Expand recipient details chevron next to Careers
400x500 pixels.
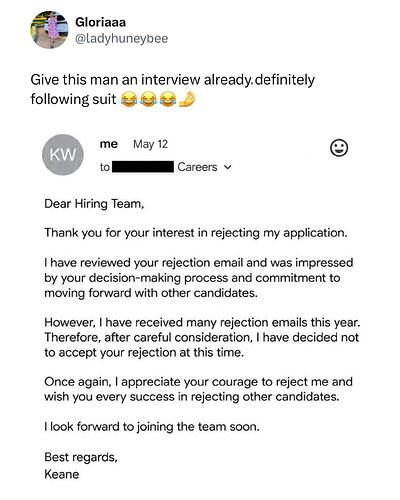[x=228, y=167]
